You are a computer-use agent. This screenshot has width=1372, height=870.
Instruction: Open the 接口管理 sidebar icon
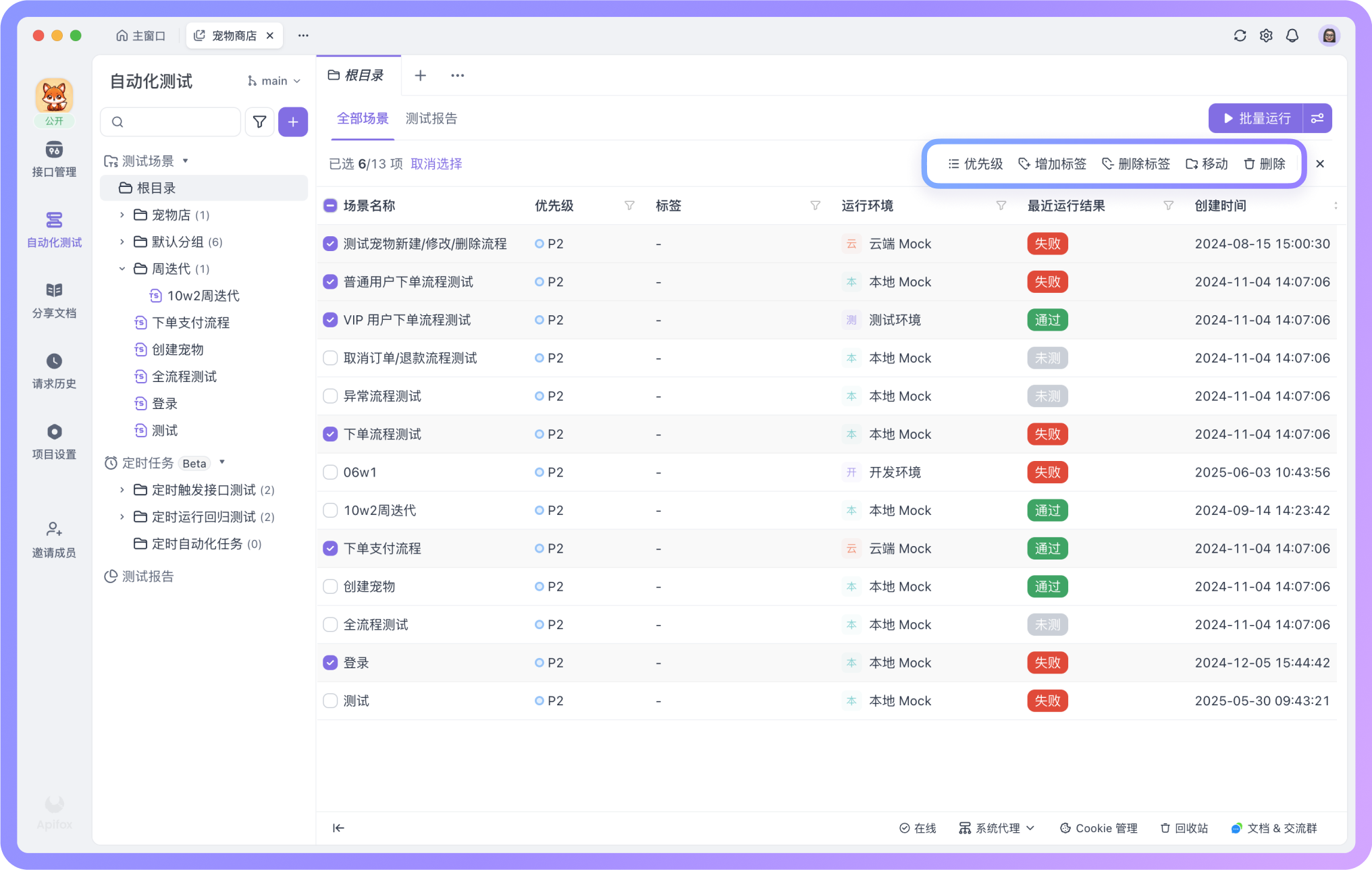click(54, 150)
